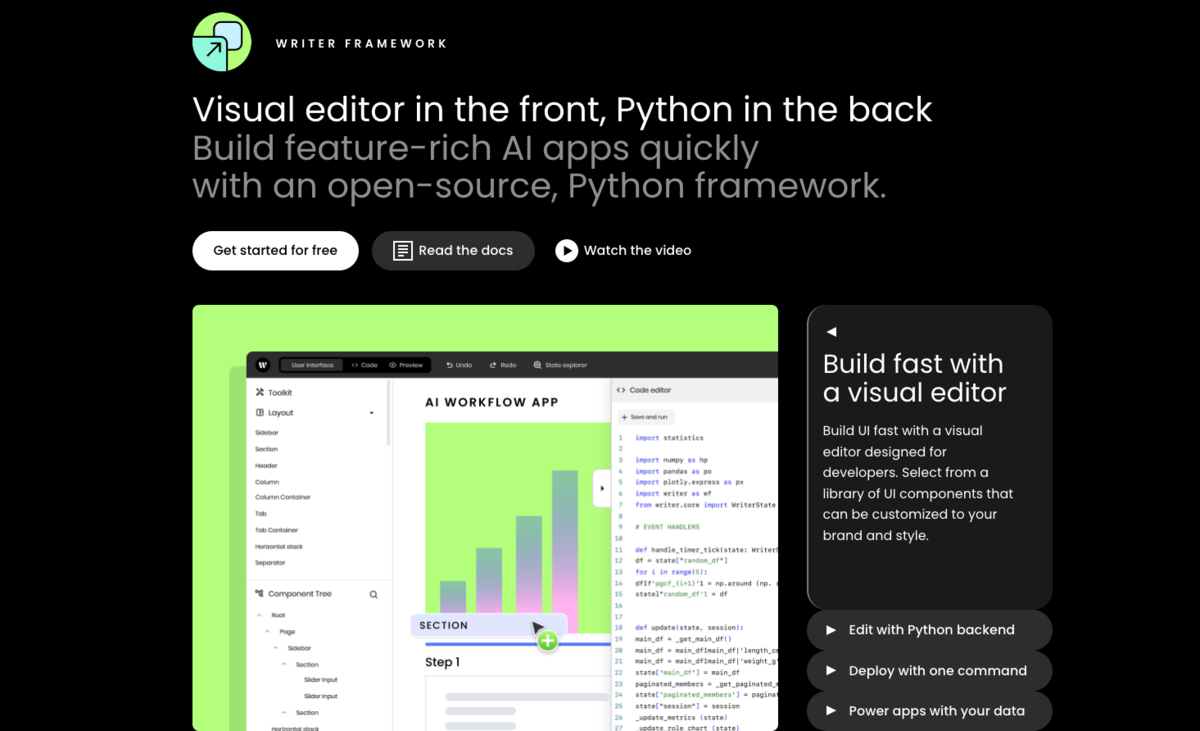Image resolution: width=1200 pixels, height=731 pixels.
Task: Select Separator component
Action: [270, 563]
